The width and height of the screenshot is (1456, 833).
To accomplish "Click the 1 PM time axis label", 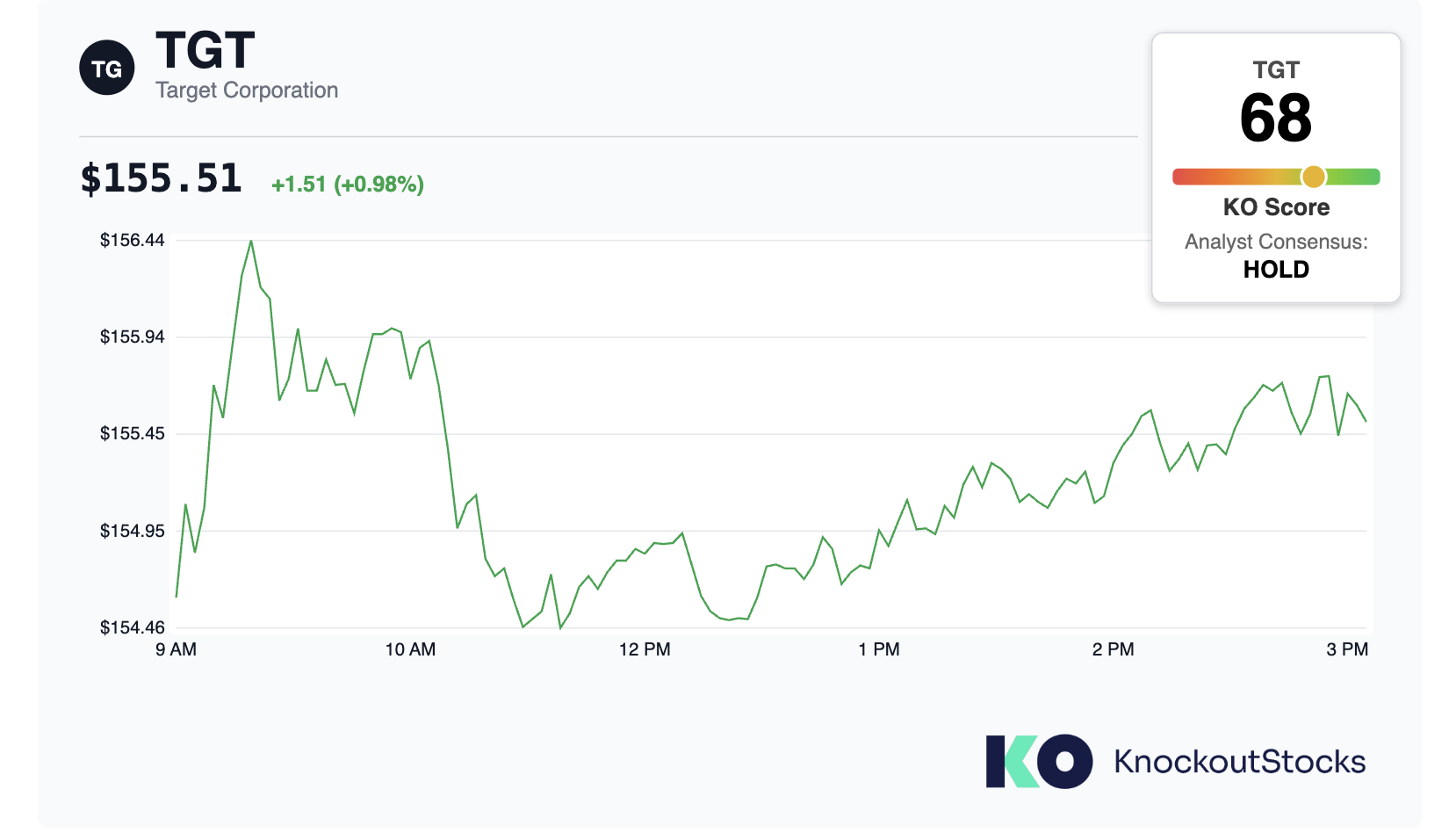I will pyautogui.click(x=879, y=649).
